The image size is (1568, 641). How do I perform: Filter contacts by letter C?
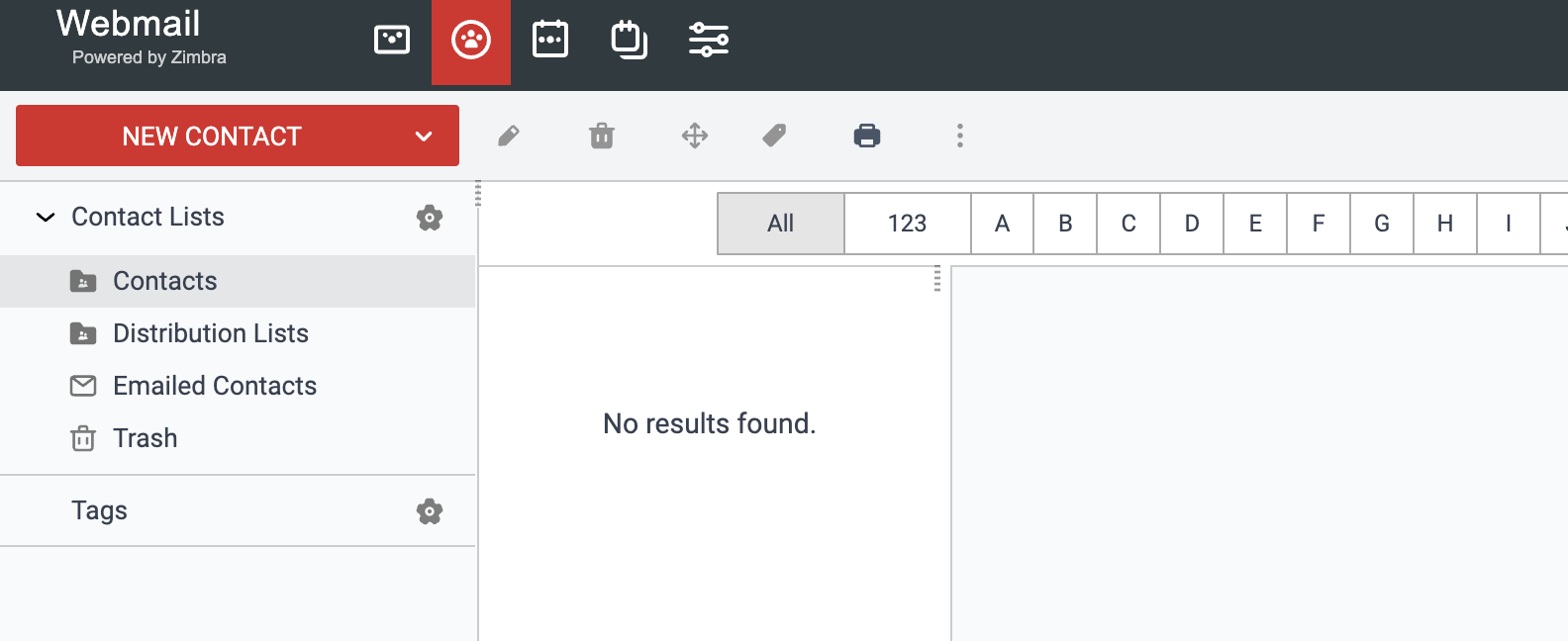(1129, 224)
